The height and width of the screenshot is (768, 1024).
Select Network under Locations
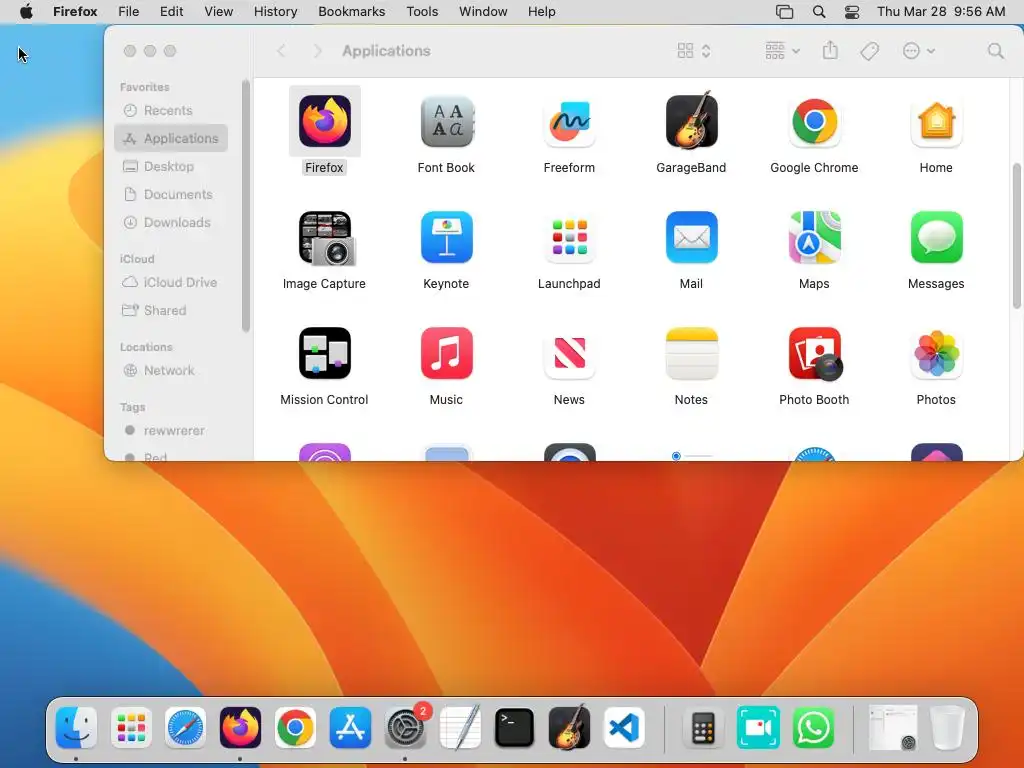point(171,371)
